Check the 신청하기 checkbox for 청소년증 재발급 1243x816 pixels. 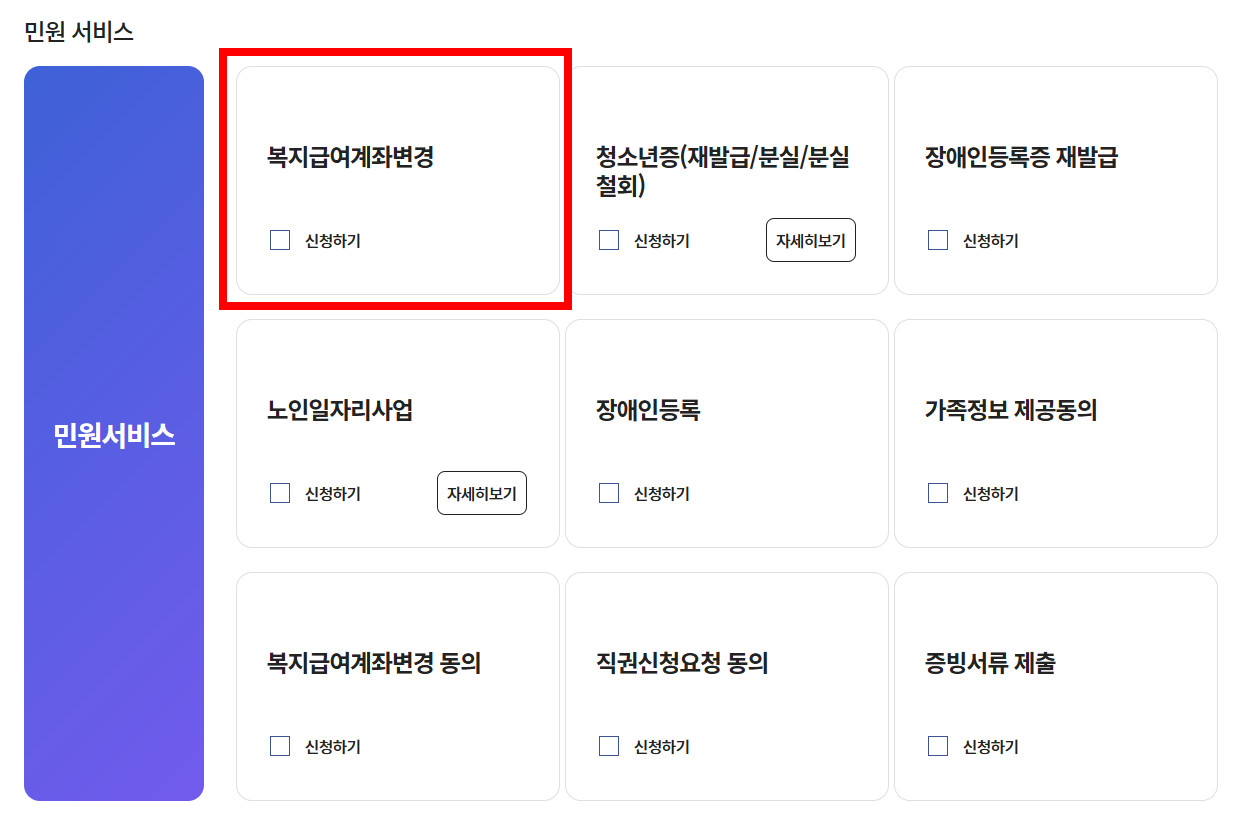tap(609, 240)
